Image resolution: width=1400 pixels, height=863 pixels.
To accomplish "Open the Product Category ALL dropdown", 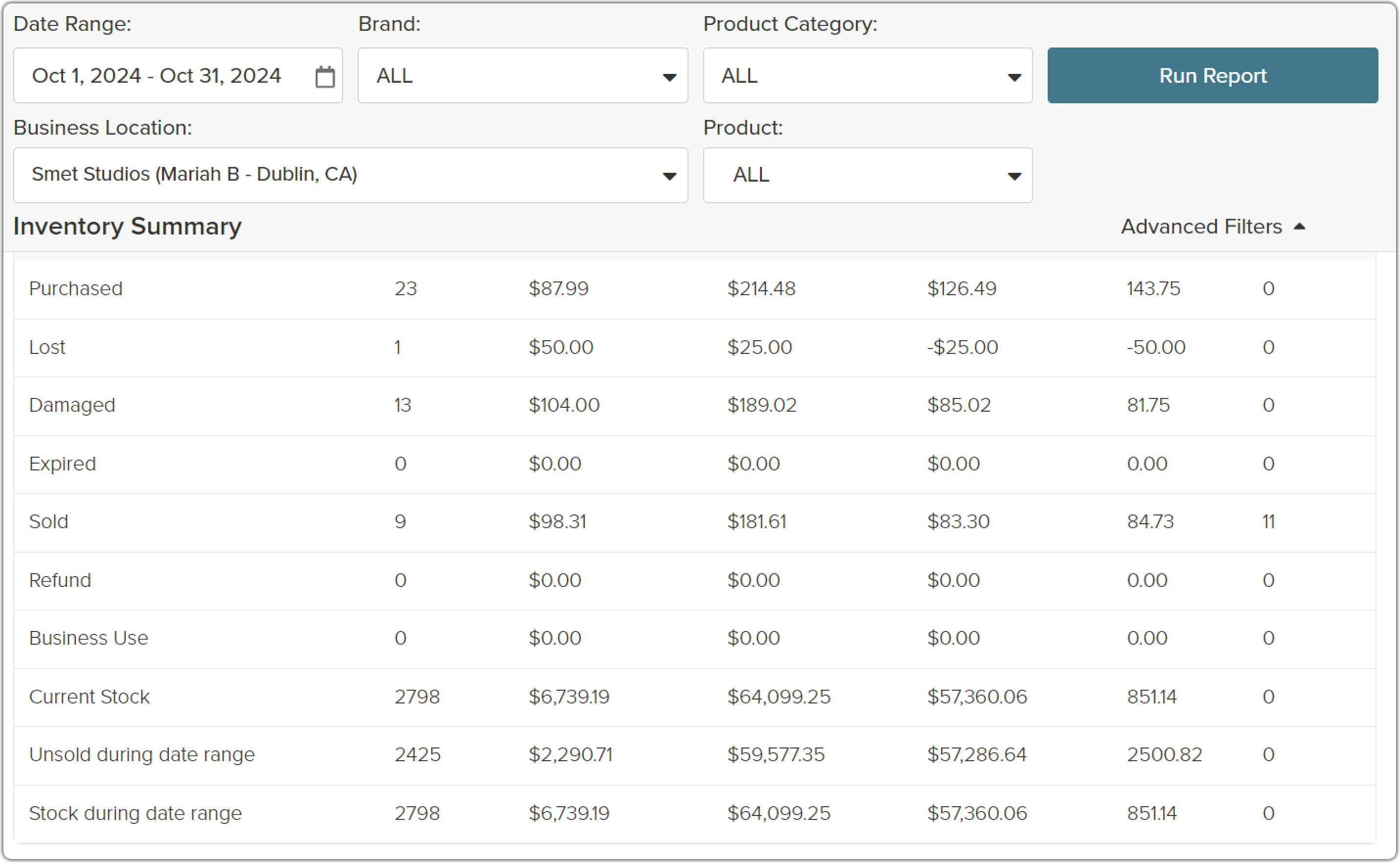I will point(868,75).
